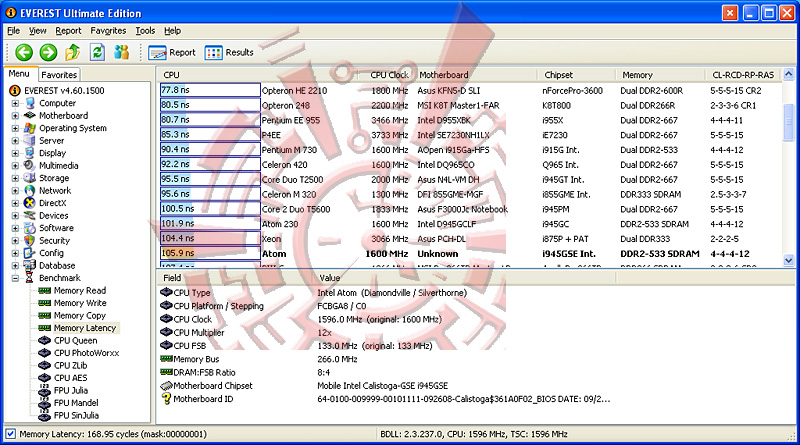Select the Display icon in tree

point(30,153)
